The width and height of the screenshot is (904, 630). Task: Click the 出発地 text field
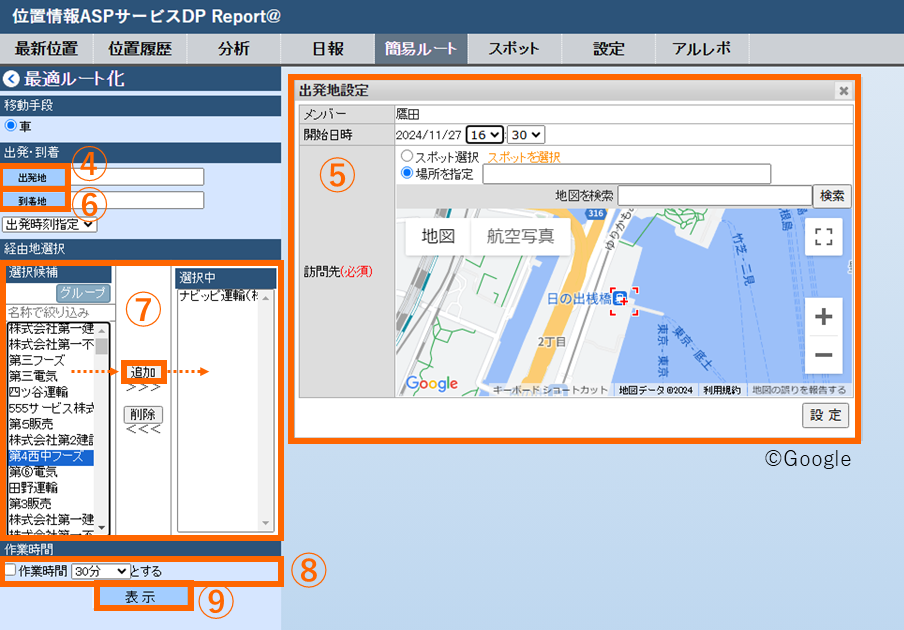pos(137,177)
